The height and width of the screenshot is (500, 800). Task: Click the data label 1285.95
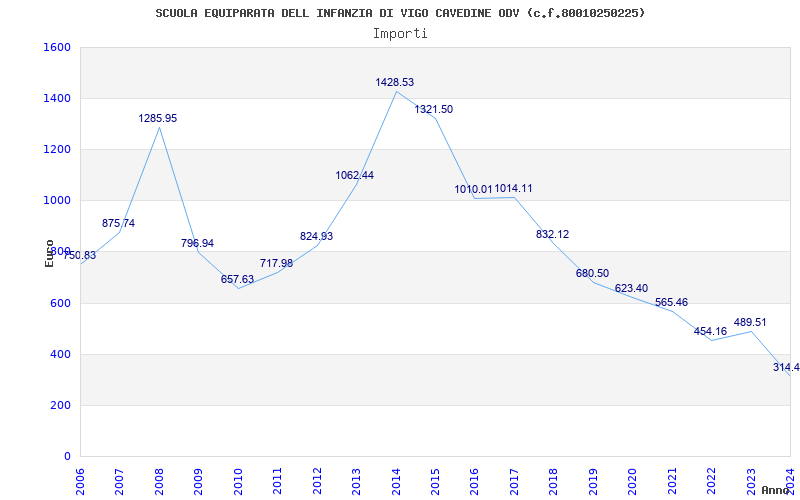(x=158, y=118)
